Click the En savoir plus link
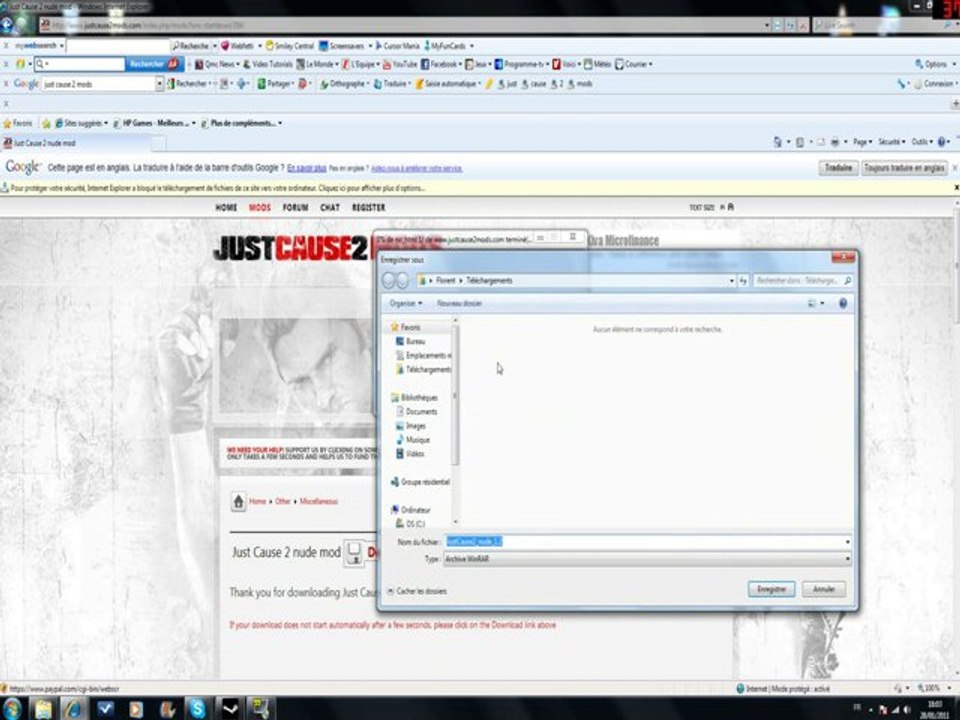Viewport: 960px width, 720px height. [x=306, y=168]
